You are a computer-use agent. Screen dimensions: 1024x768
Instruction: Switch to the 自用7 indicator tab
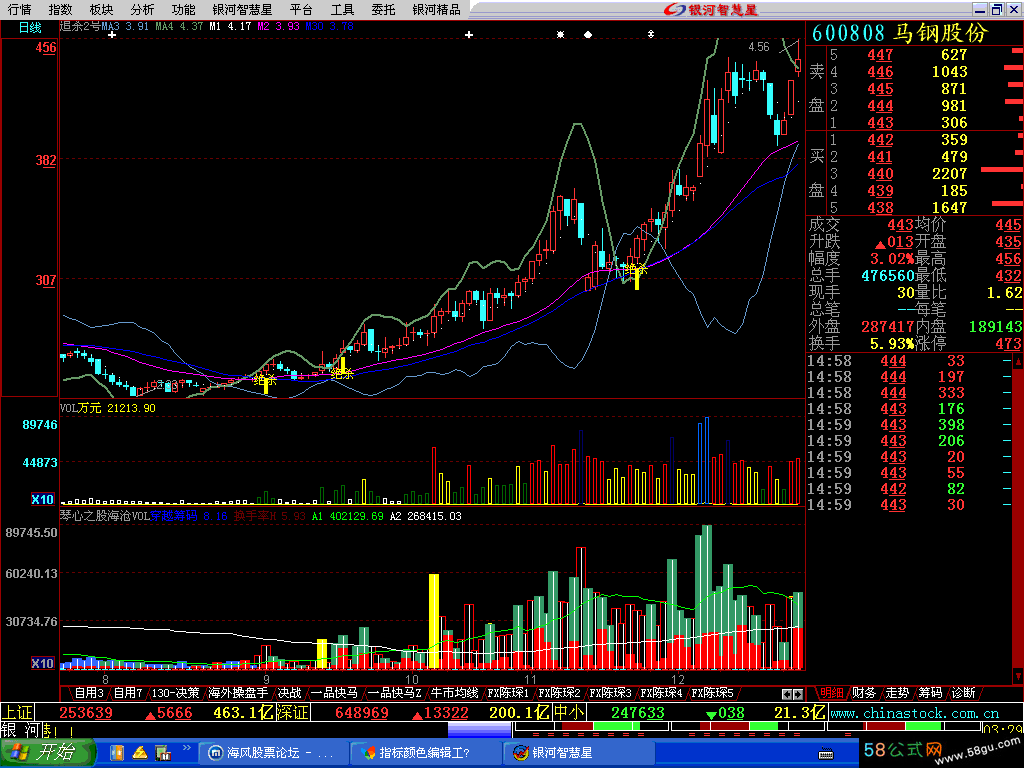pyautogui.click(x=128, y=693)
